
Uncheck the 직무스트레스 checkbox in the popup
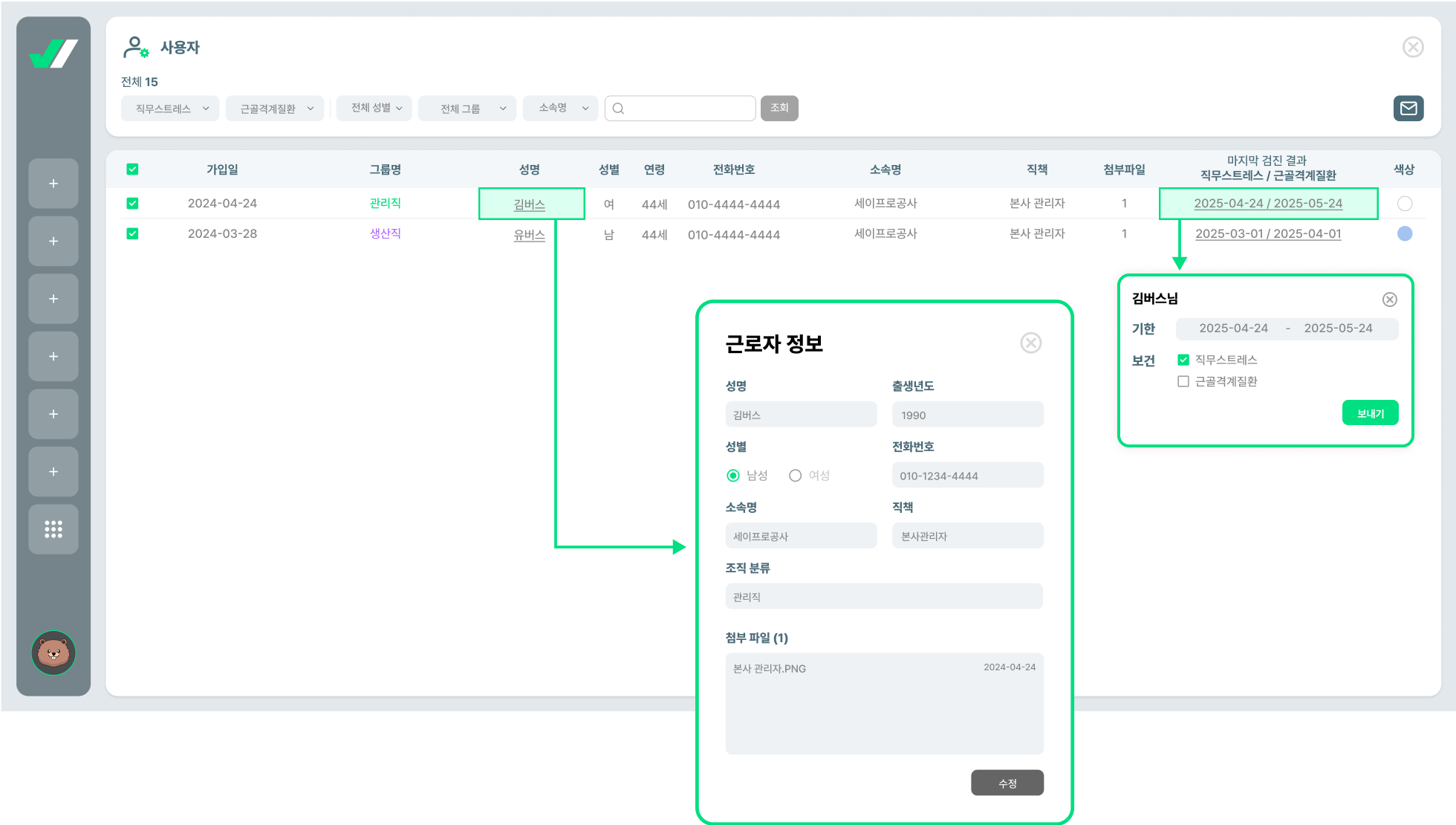tap(1183, 360)
